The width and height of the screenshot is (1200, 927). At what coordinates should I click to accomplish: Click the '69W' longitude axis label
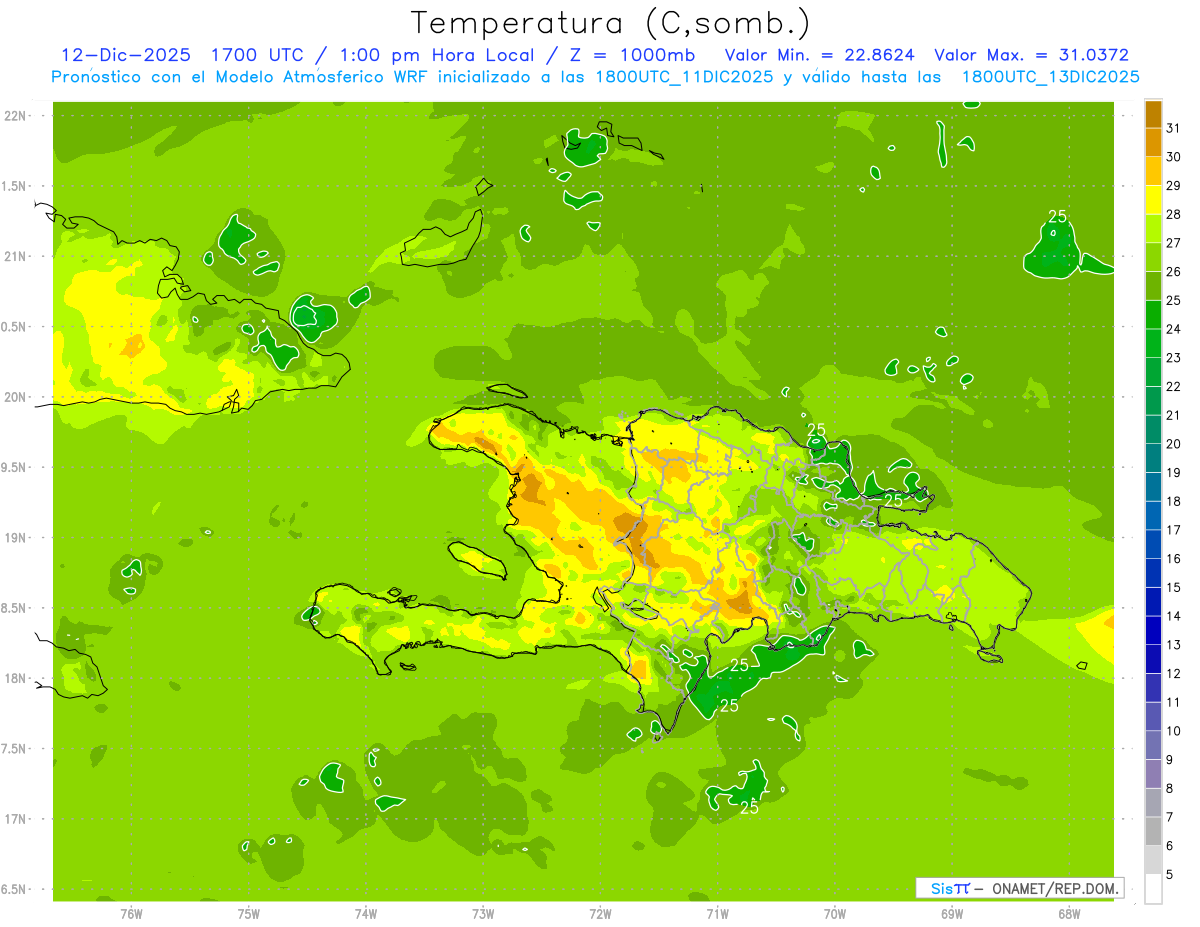coord(952,914)
